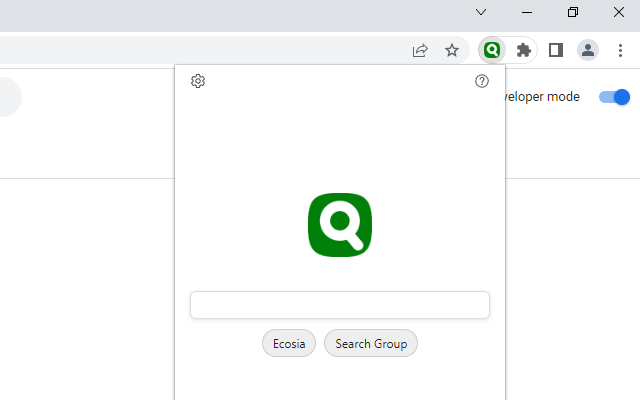Viewport: 640px width, 400px height.
Task: Focus the popup search text field
Action: (340, 305)
